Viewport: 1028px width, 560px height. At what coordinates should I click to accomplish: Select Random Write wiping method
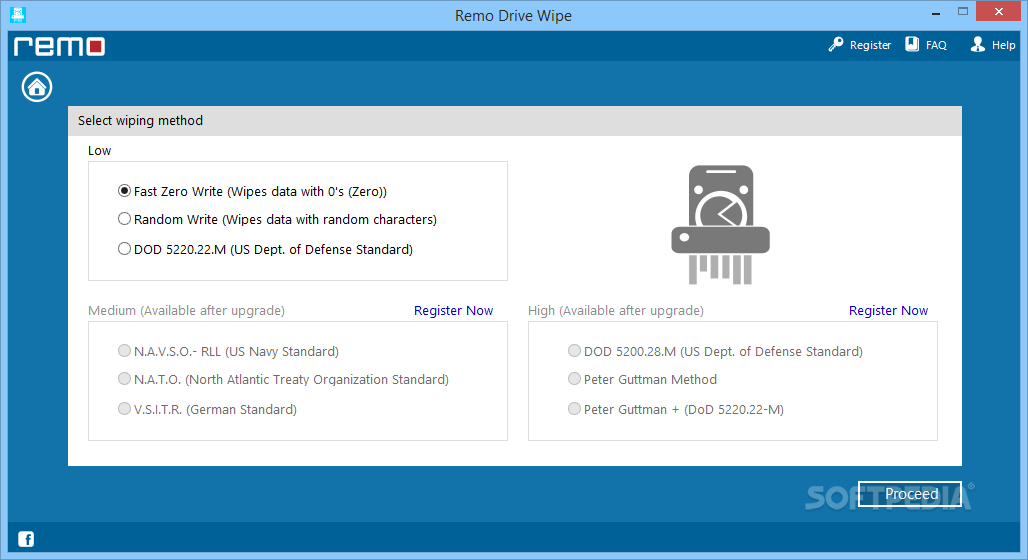coord(277,220)
